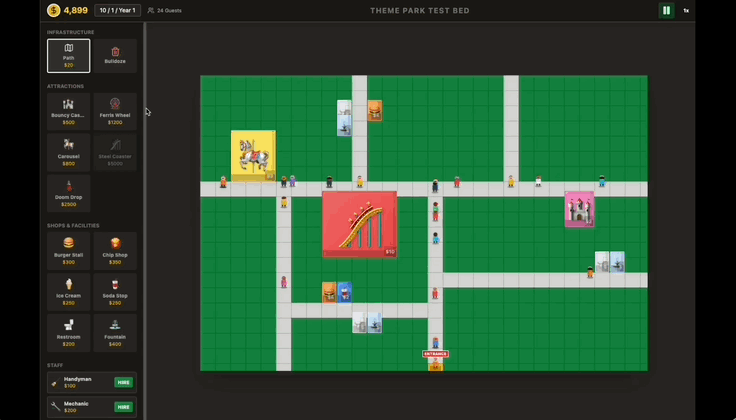The image size is (736, 420).
Task: Choose the Bouncy Castle attraction
Action: pos(68,111)
